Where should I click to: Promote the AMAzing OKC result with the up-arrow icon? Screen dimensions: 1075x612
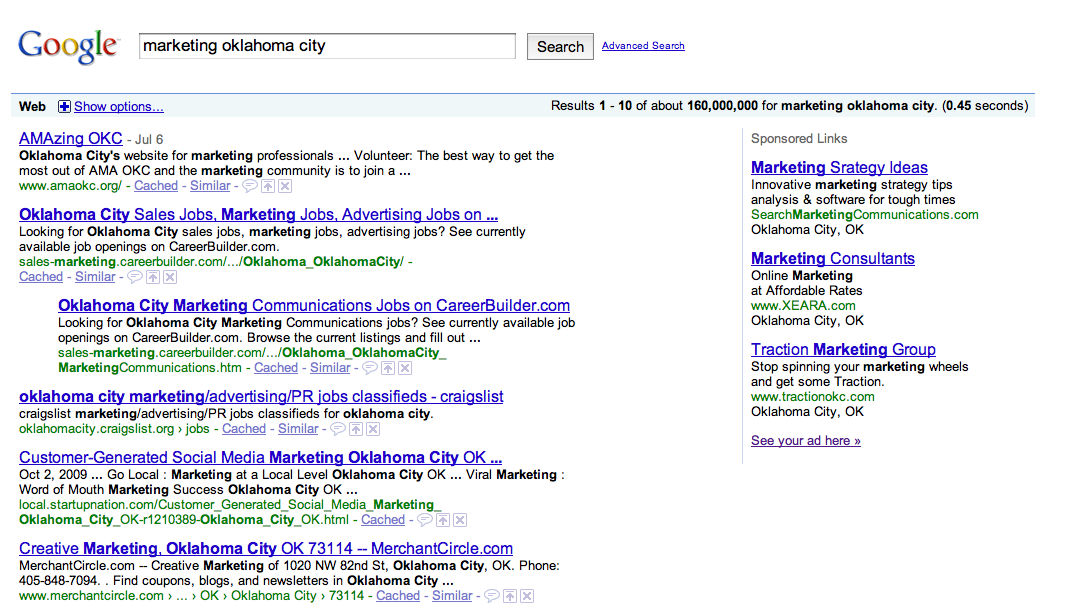click(268, 186)
